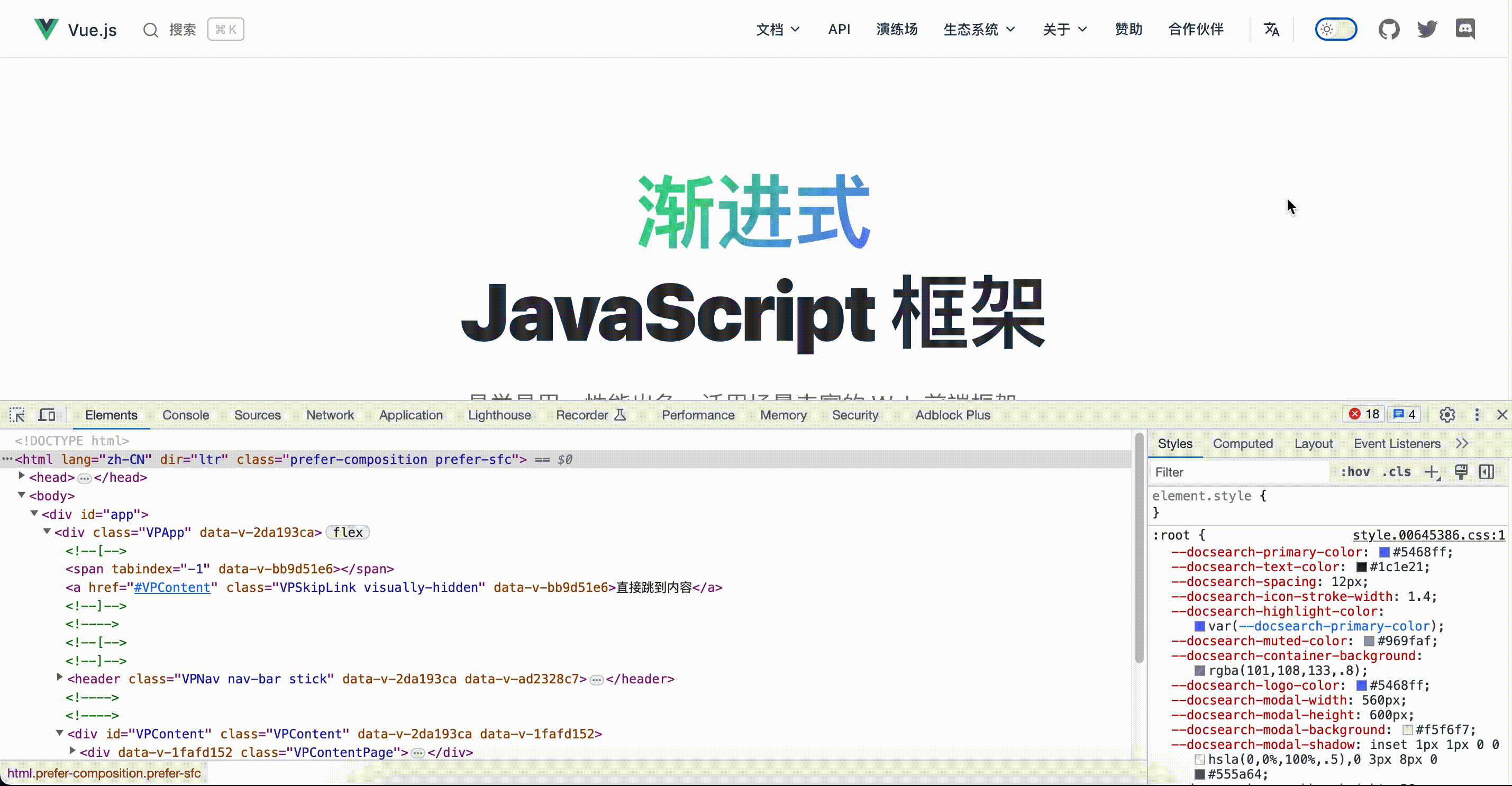Open the 赞助 nav link
1512x786 pixels.
pyautogui.click(x=1128, y=29)
